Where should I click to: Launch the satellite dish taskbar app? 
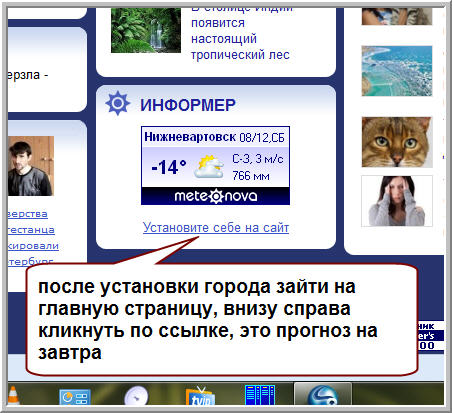pyautogui.click(x=136, y=396)
